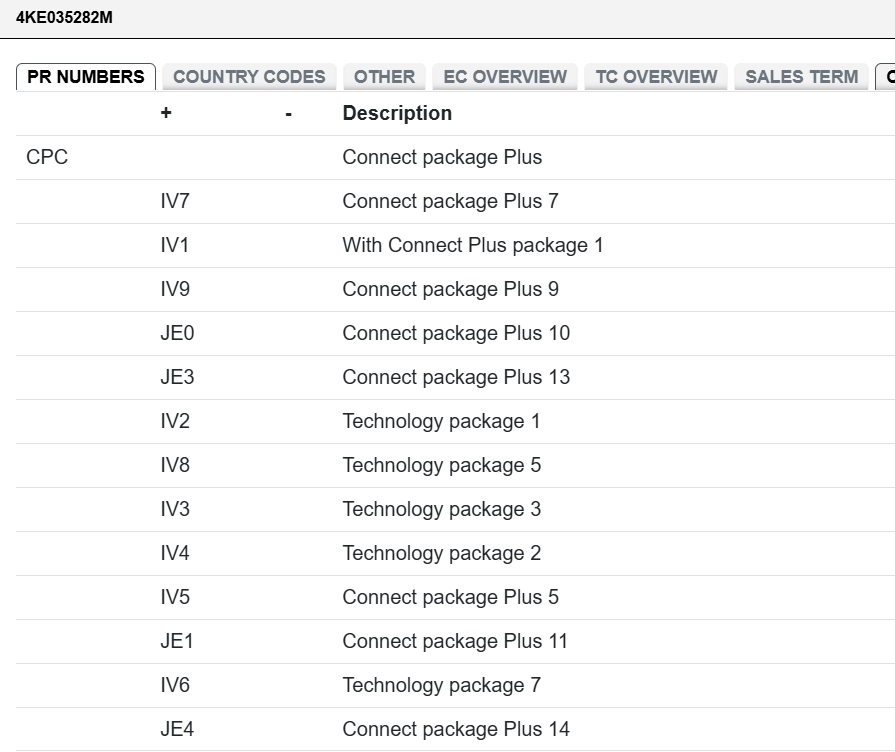Click 'Connect package Plus 7' description
Viewport: 895px width, 752px height.
(450, 201)
